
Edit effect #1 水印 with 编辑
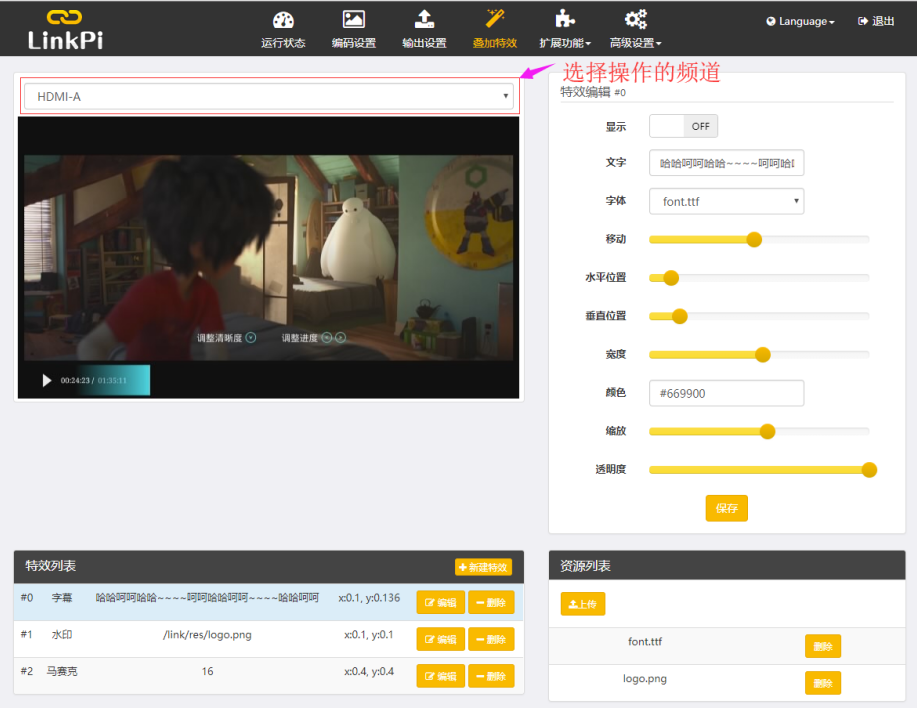coord(440,639)
